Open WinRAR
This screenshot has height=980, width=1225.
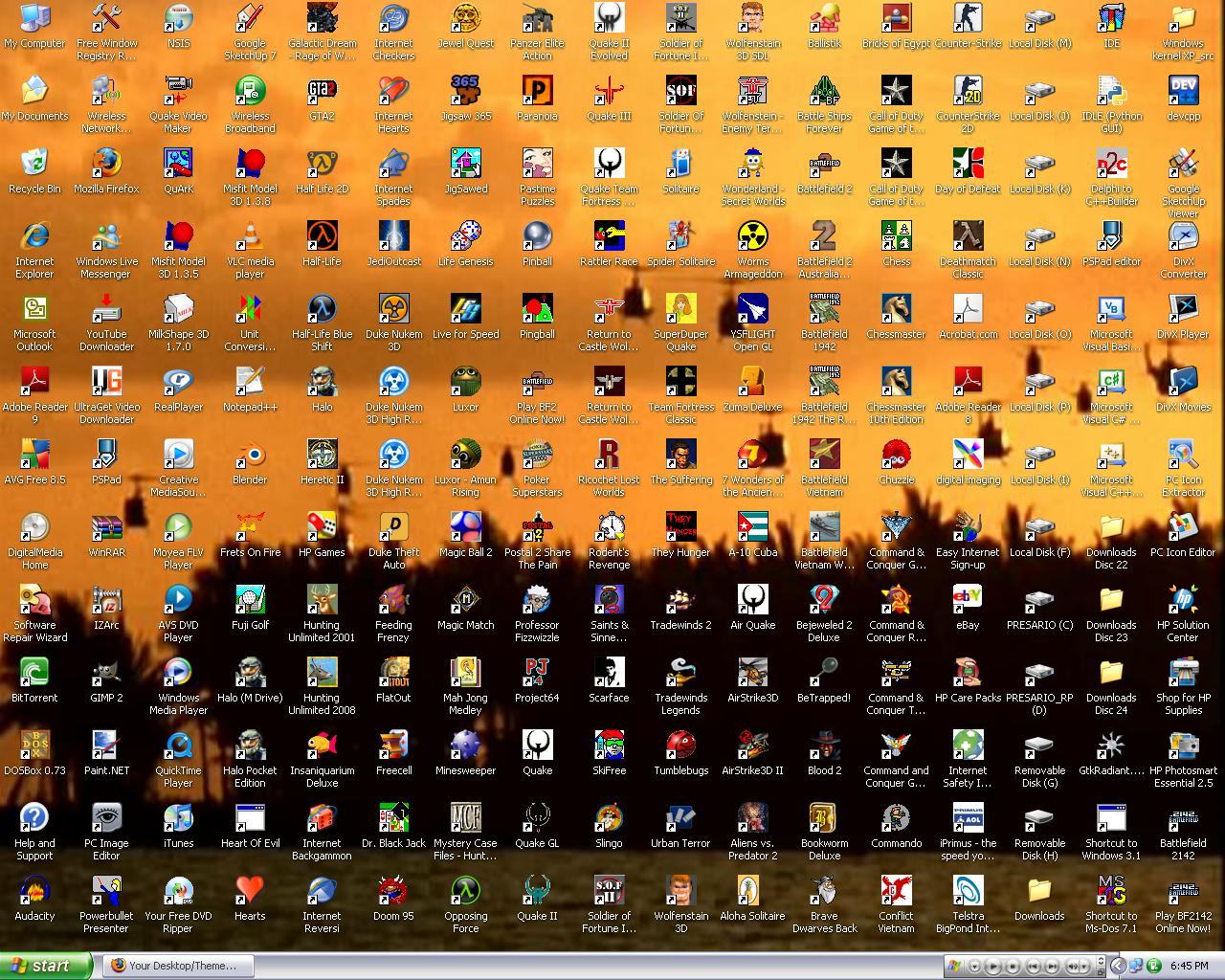(x=106, y=529)
